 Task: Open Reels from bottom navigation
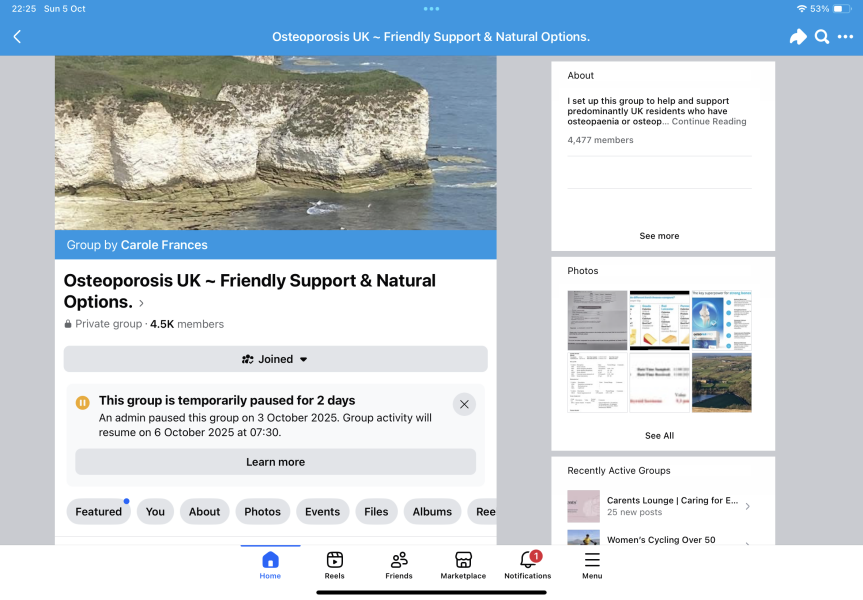[x=335, y=565]
